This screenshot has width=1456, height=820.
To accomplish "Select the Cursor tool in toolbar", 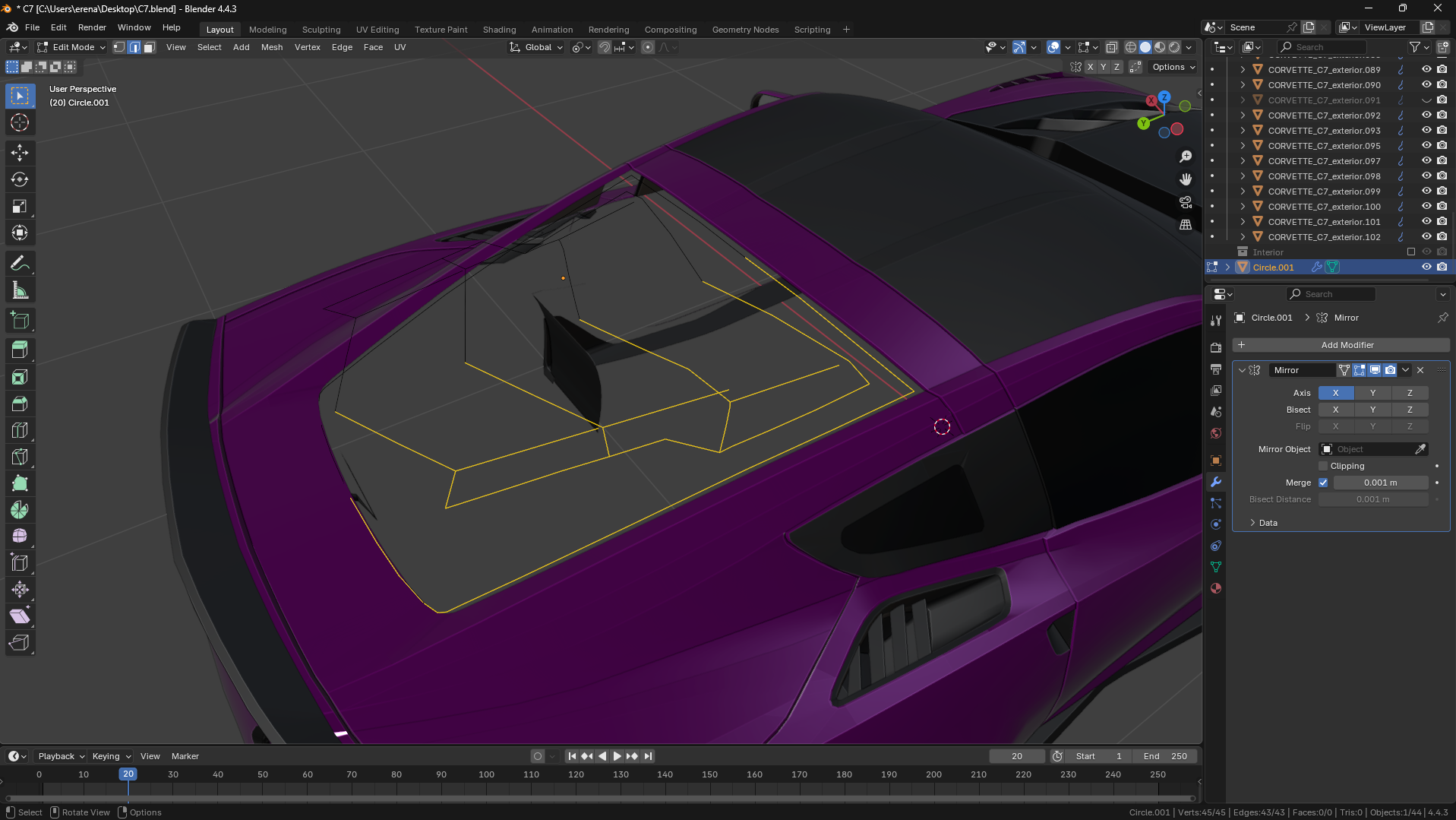I will [20, 122].
